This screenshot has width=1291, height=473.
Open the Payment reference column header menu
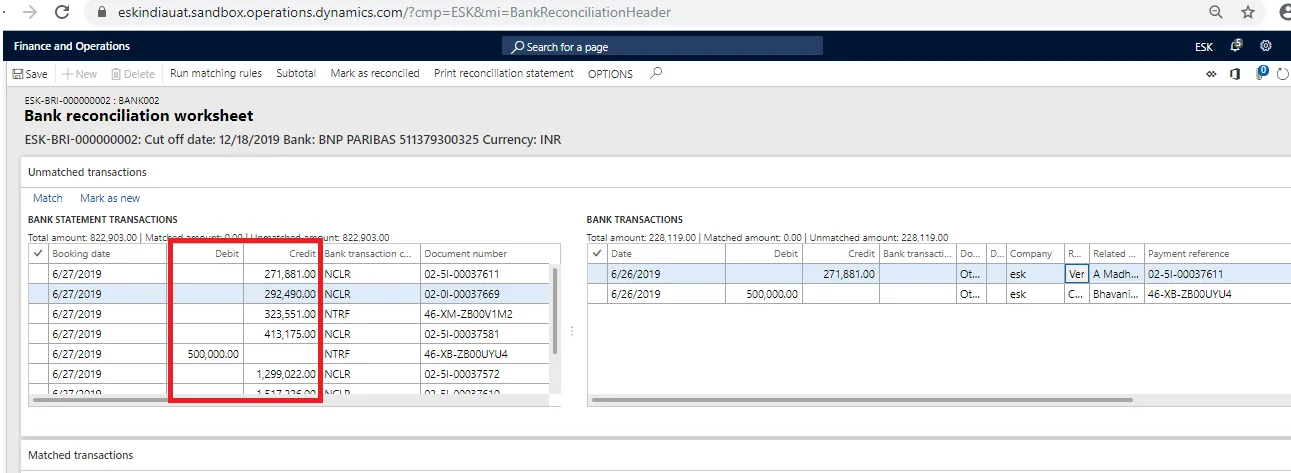point(1217,254)
